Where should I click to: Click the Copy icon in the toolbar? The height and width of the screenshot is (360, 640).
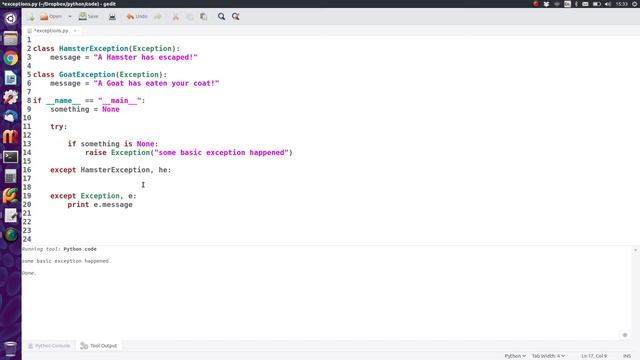click(190, 17)
